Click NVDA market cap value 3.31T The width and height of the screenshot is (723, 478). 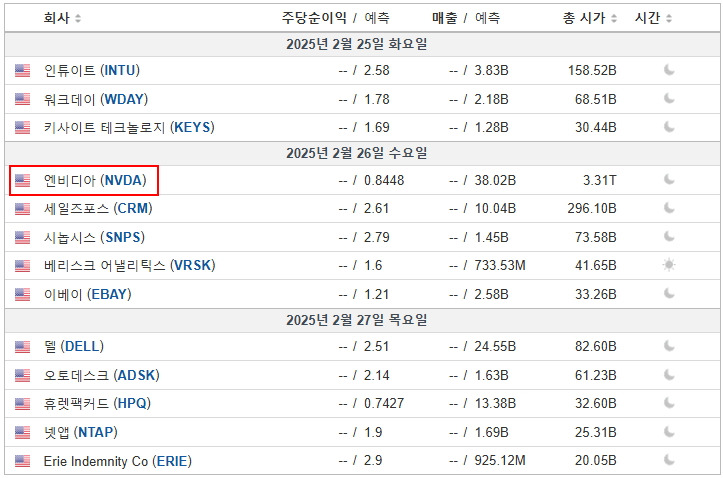(599, 180)
